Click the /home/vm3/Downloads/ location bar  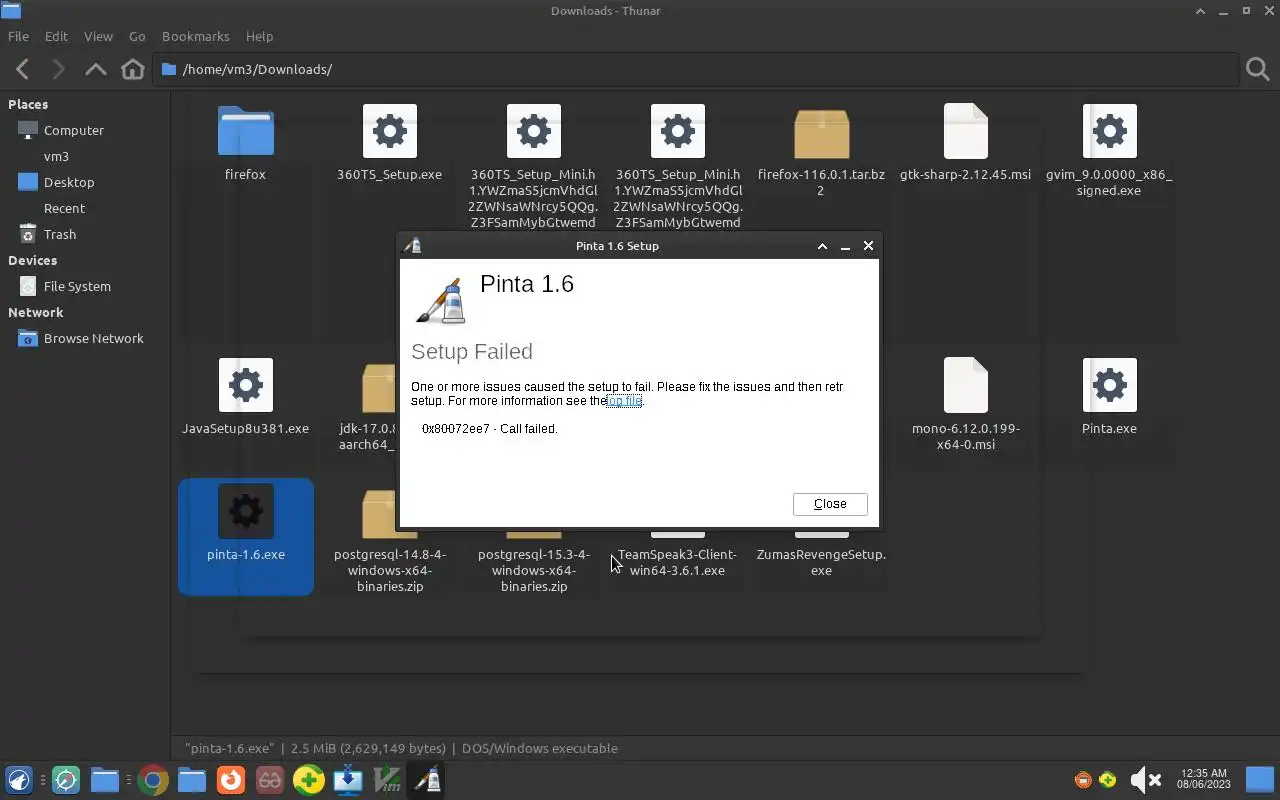(x=696, y=69)
